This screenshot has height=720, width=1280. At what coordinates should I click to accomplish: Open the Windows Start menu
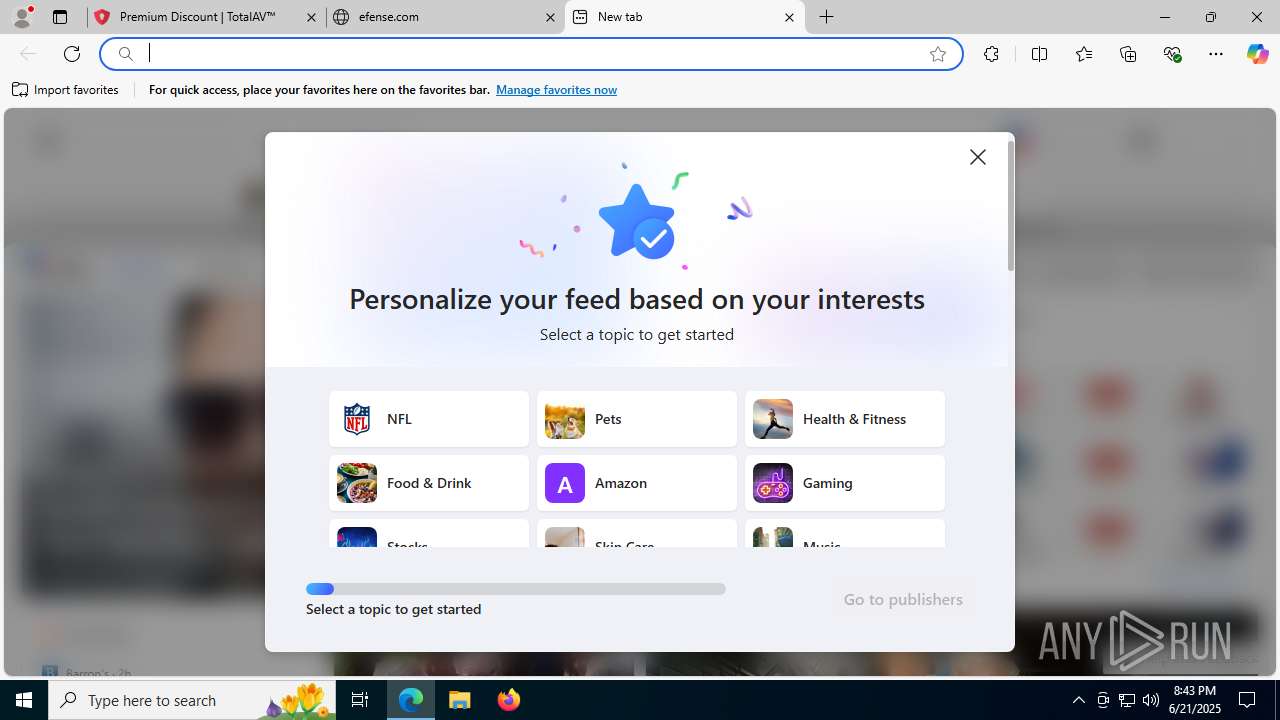pyautogui.click(x=24, y=700)
